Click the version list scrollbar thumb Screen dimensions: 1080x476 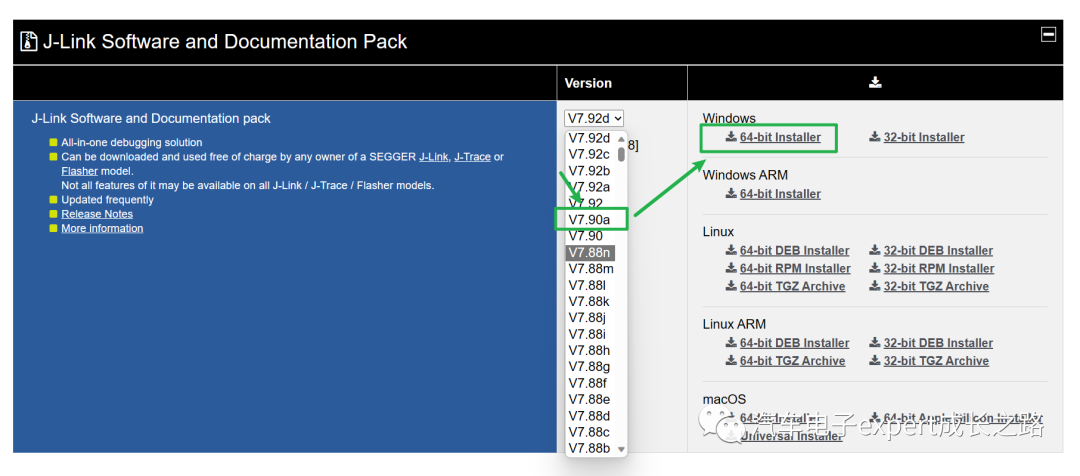coord(621,153)
